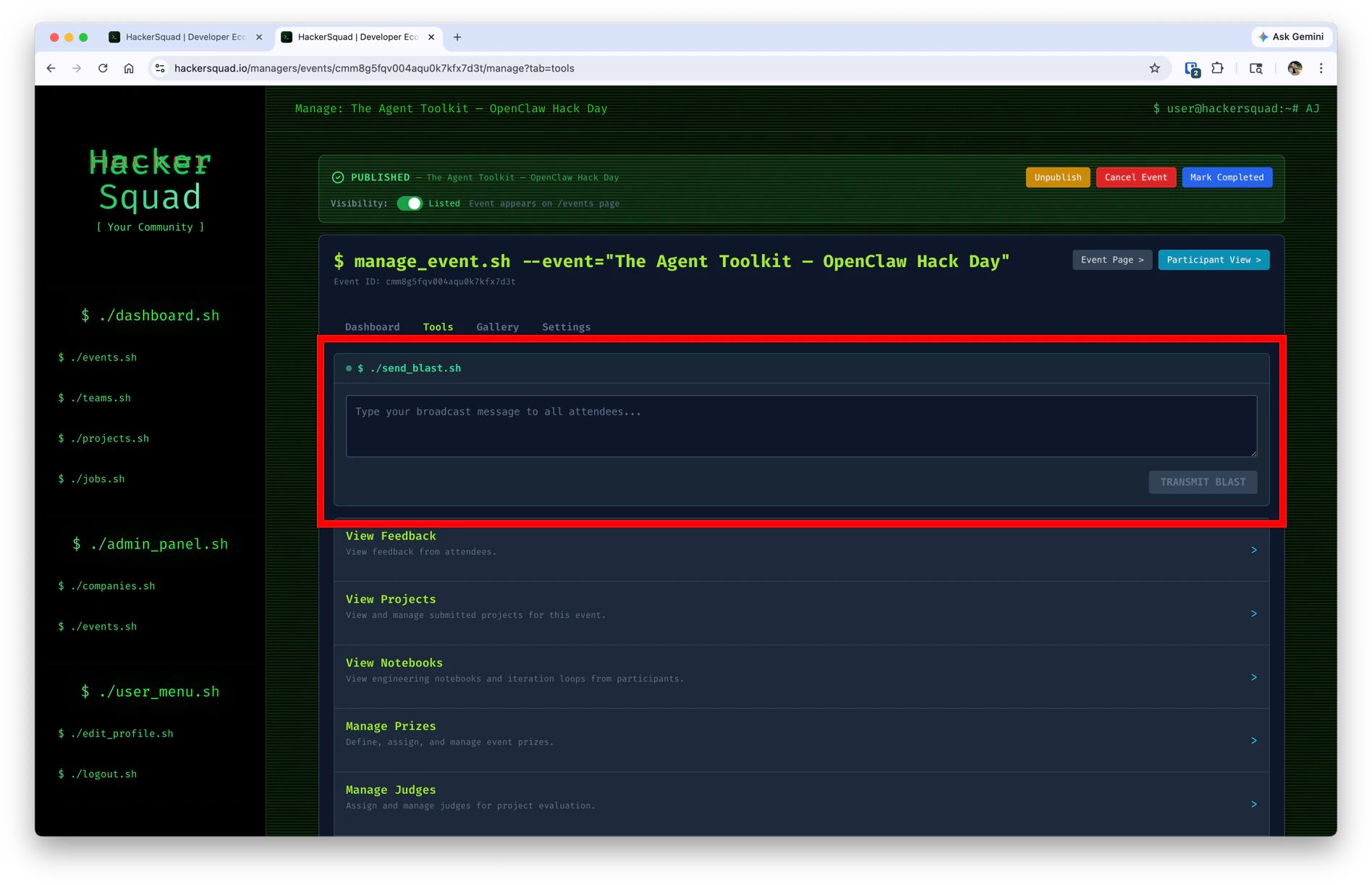
Task: Open the tab search side panel icon
Action: 1256,68
